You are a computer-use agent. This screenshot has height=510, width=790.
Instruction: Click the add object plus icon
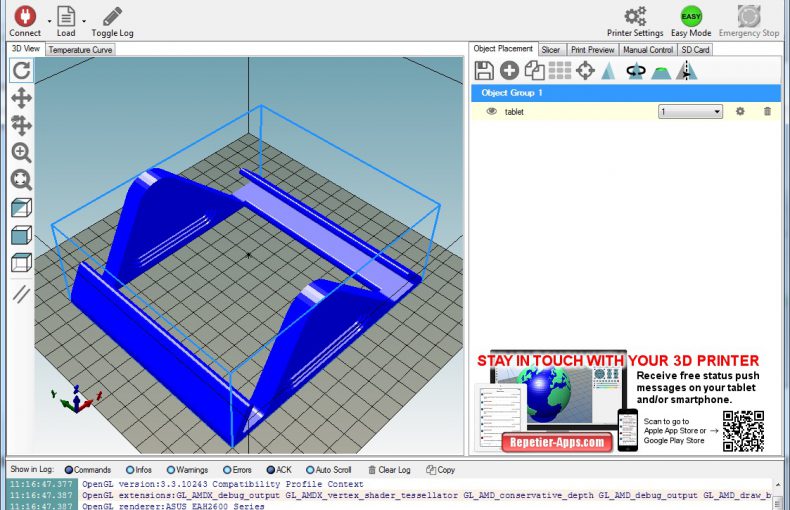[509, 70]
